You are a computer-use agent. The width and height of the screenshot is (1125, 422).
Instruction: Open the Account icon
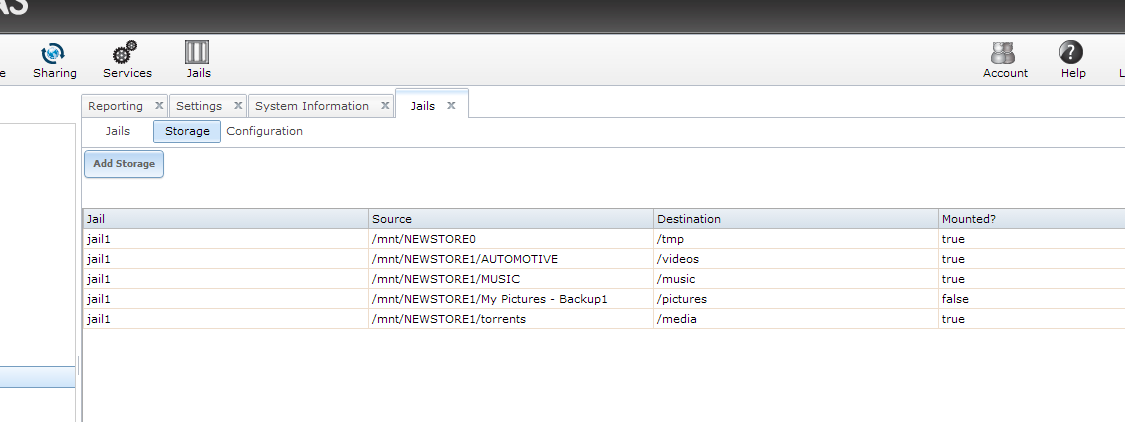pyautogui.click(x=1005, y=54)
